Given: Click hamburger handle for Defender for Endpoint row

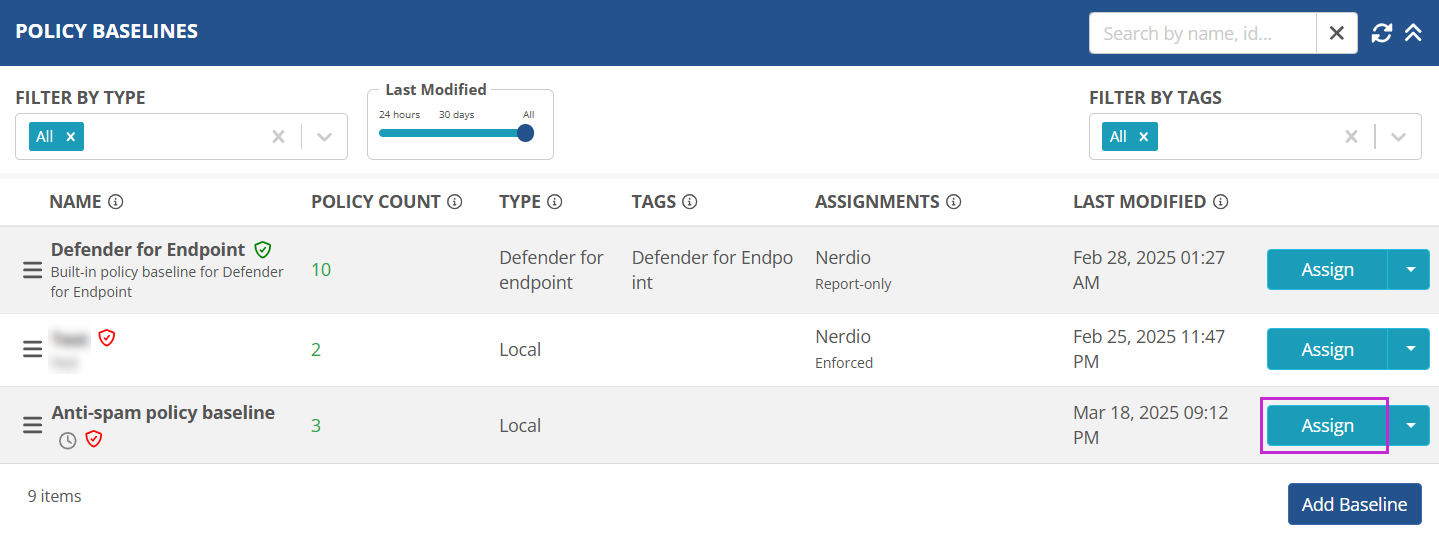Looking at the screenshot, I should (x=32, y=270).
